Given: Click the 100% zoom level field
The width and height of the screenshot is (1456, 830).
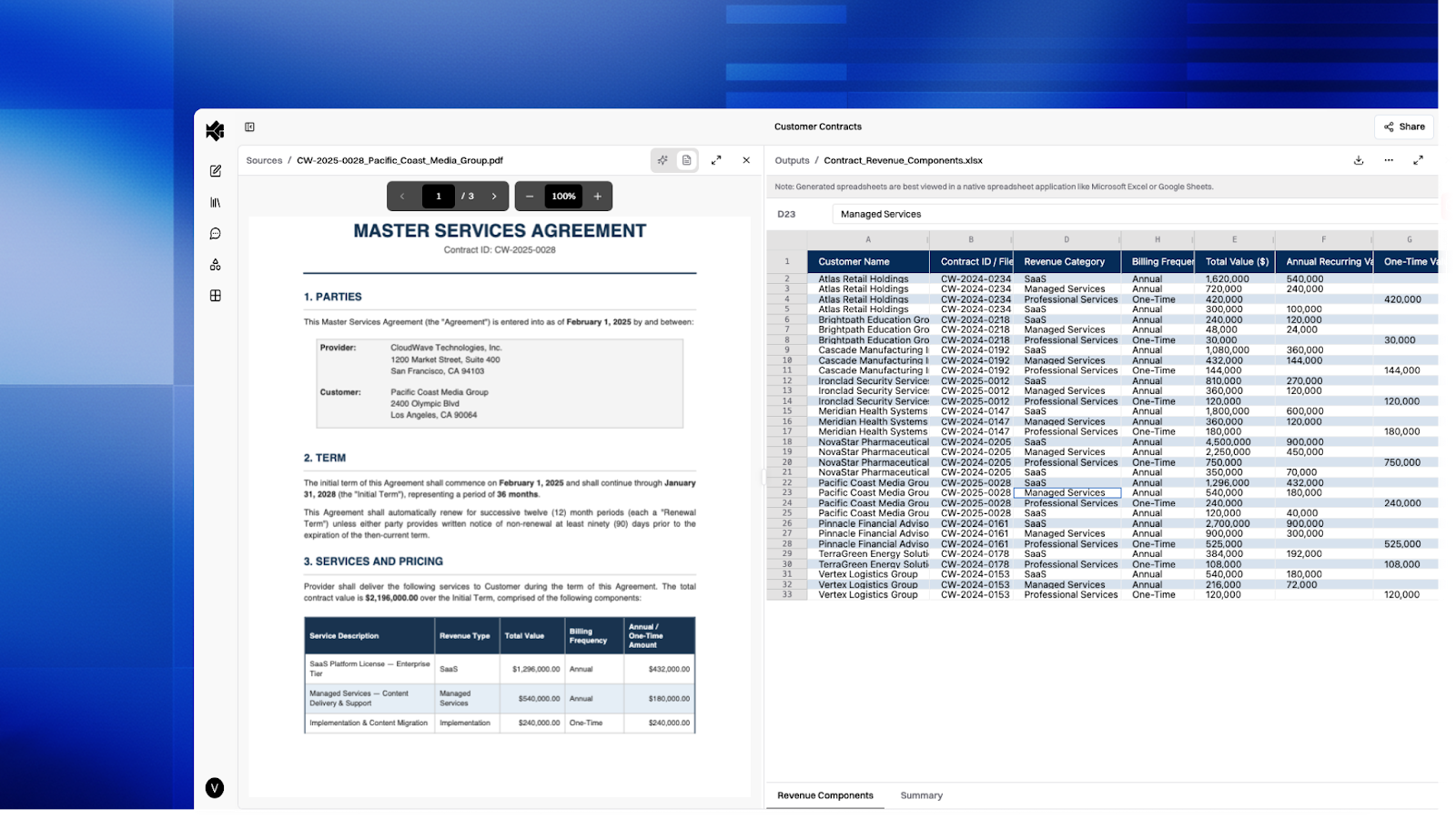Looking at the screenshot, I should 564,197.
